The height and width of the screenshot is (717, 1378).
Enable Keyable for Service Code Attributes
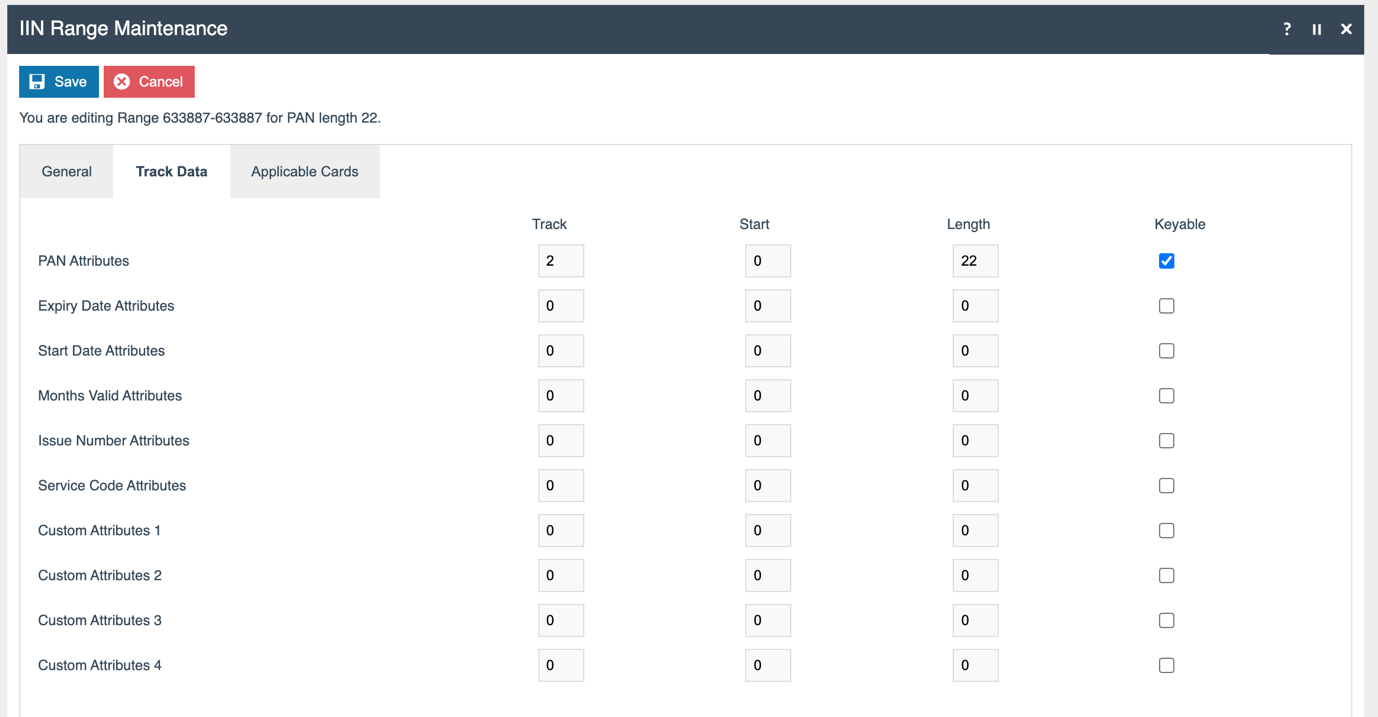click(1166, 485)
